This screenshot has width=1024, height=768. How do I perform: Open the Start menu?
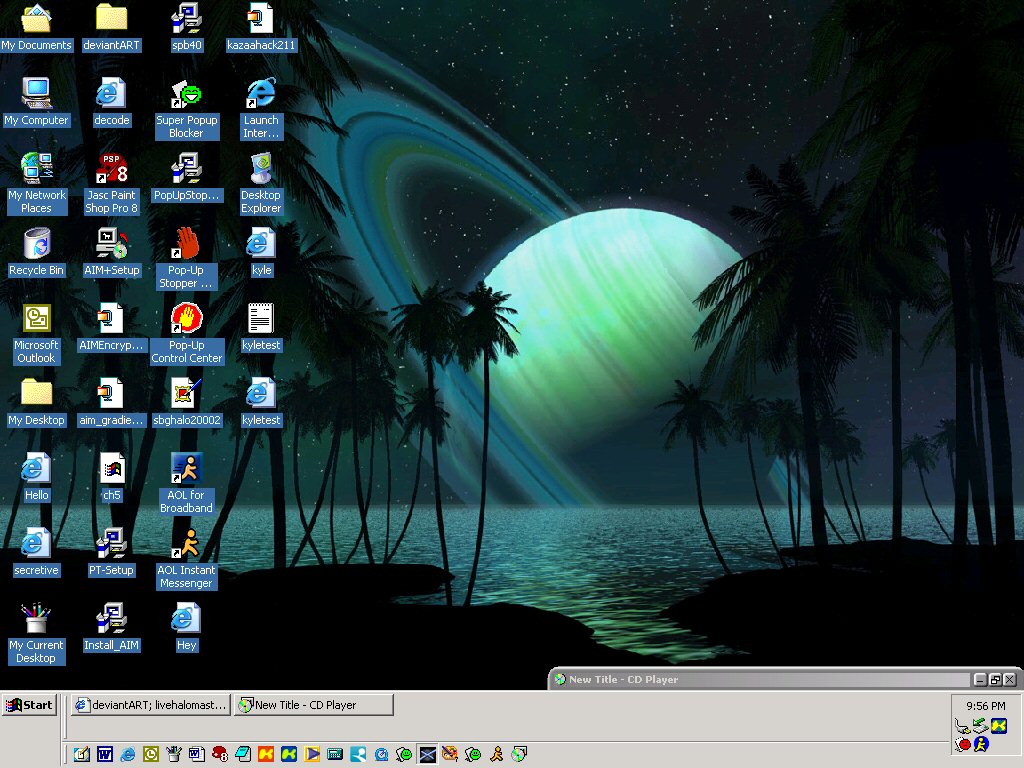[x=29, y=705]
